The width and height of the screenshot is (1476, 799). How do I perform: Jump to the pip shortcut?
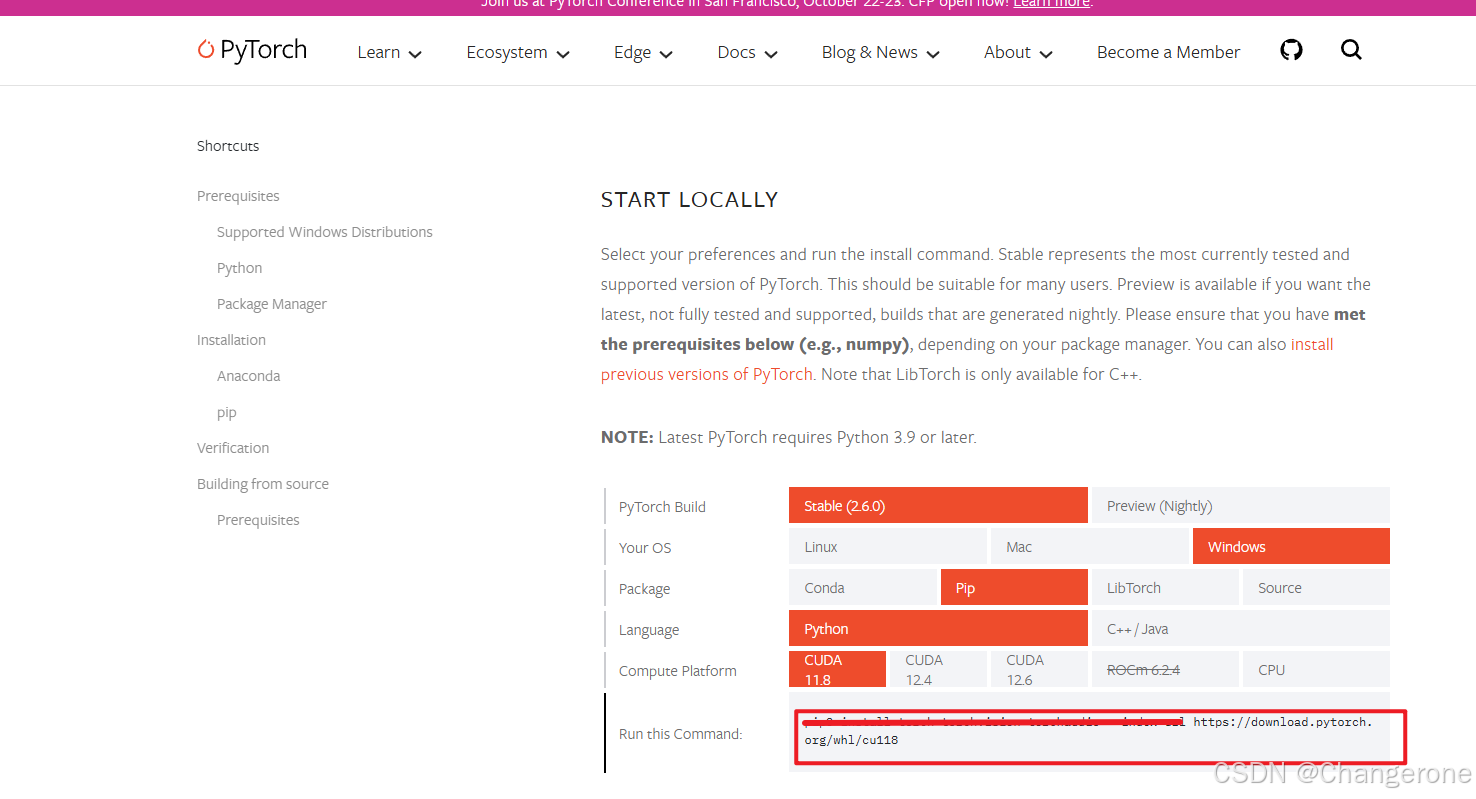pyautogui.click(x=227, y=412)
